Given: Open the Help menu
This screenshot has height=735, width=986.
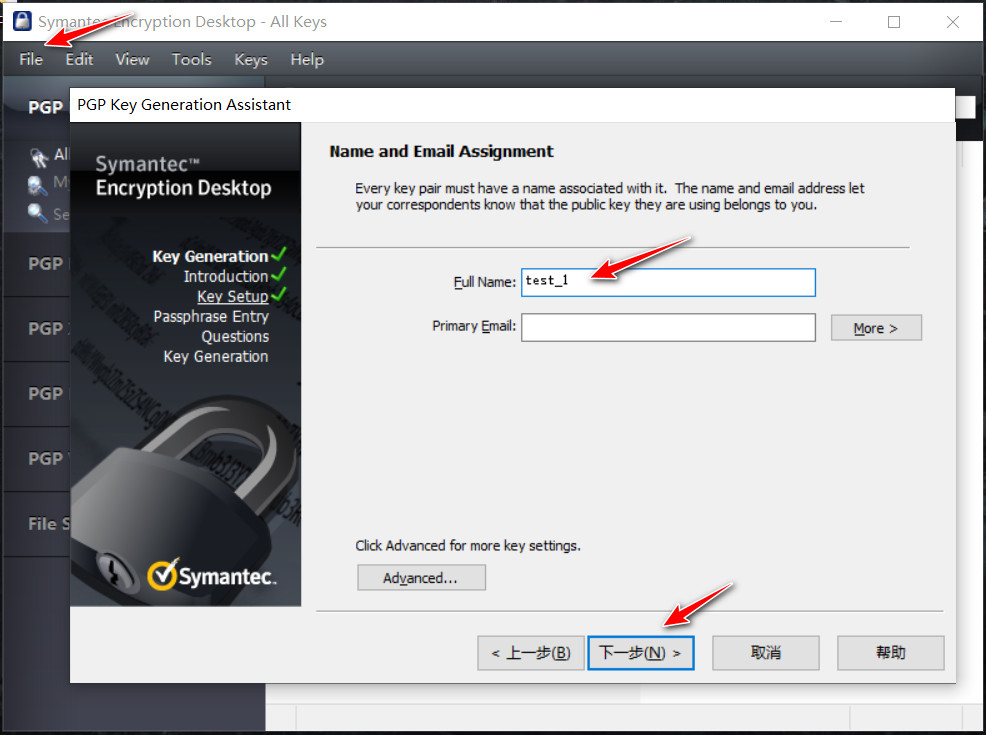Looking at the screenshot, I should click(x=307, y=60).
